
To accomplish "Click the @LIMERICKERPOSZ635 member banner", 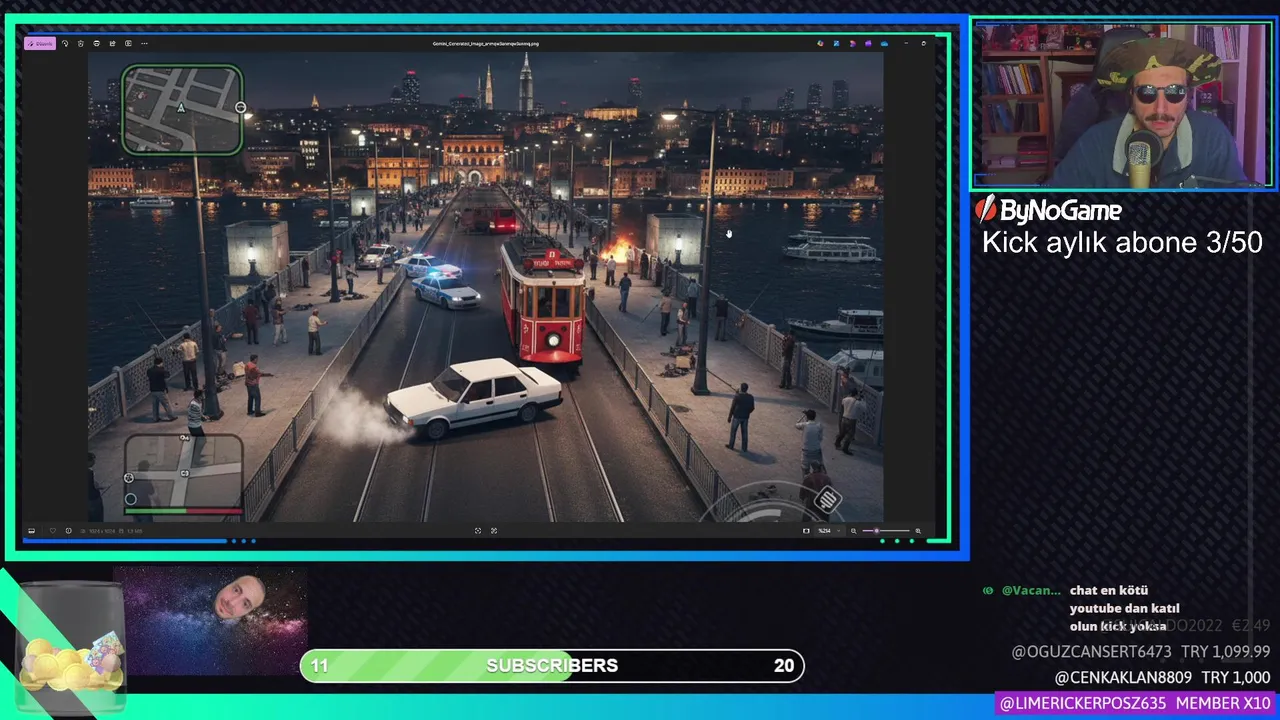I will pyautogui.click(x=1135, y=703).
